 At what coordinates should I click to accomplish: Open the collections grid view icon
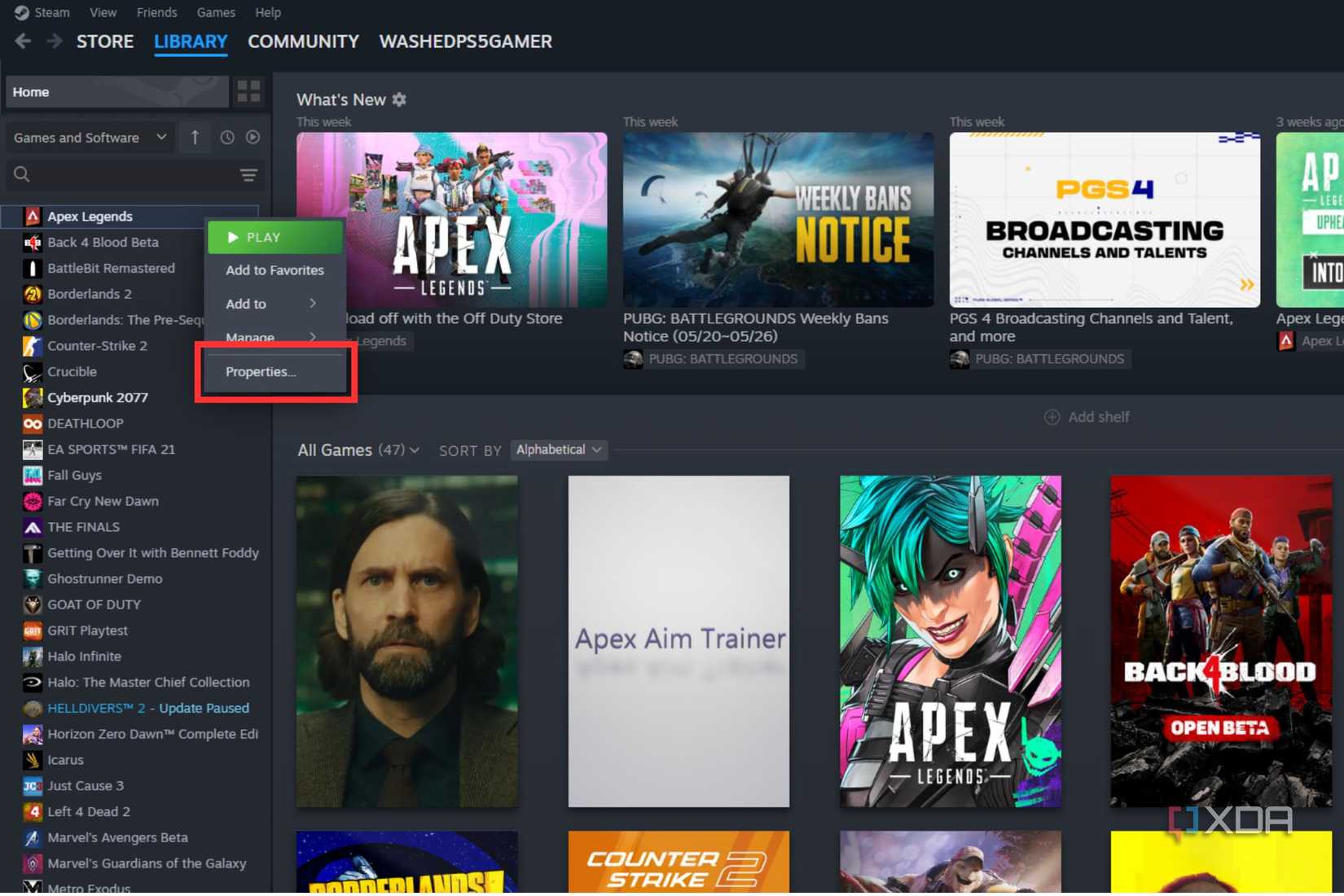pos(248,91)
